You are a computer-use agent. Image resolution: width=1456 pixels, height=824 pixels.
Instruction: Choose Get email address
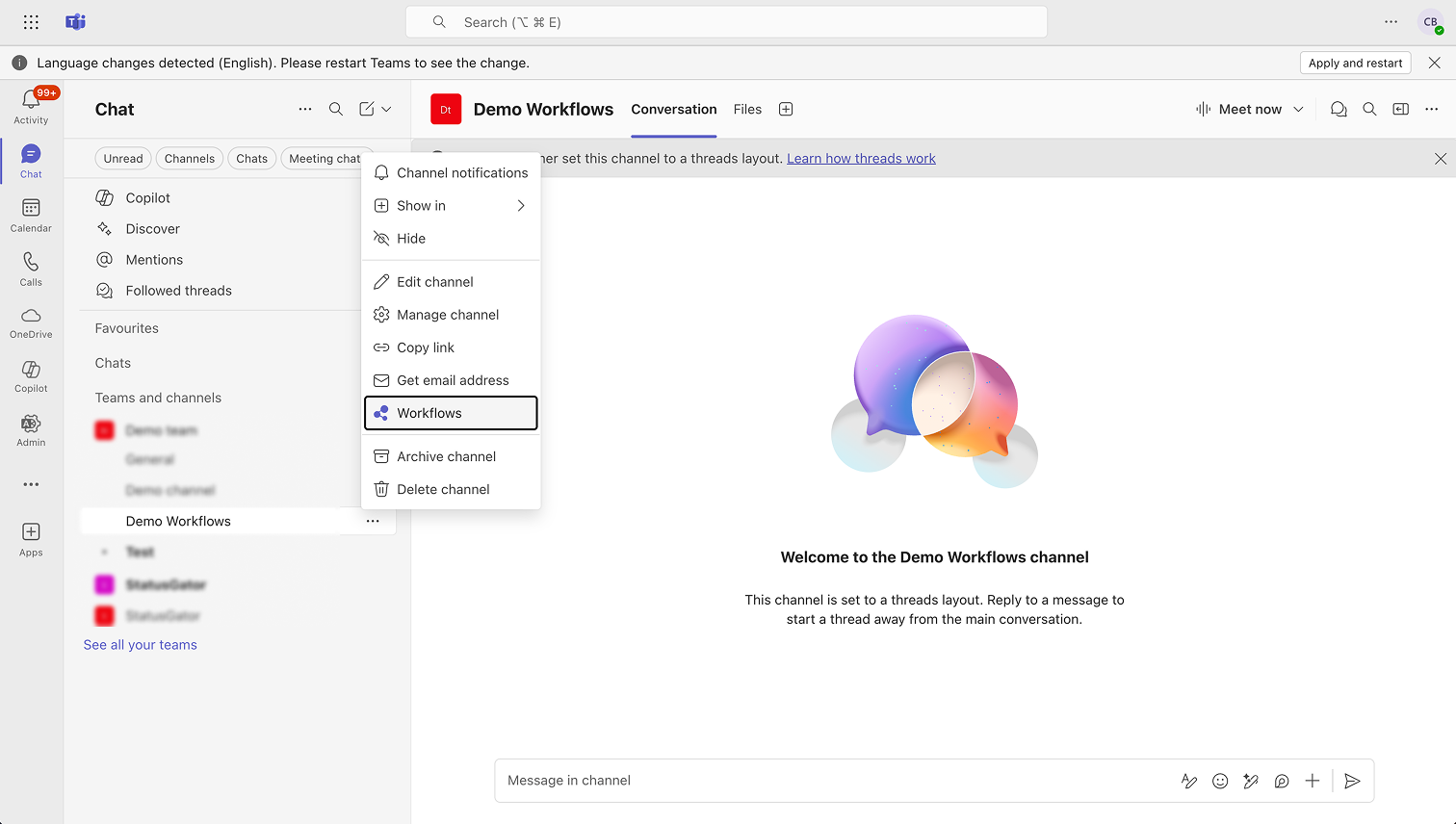point(451,380)
